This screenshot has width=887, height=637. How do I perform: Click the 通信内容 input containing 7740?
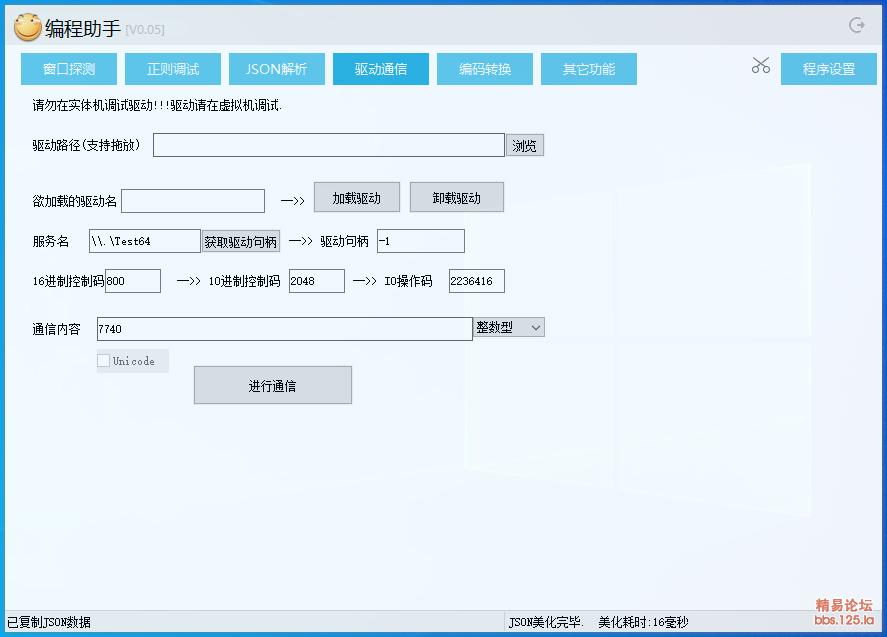284,329
